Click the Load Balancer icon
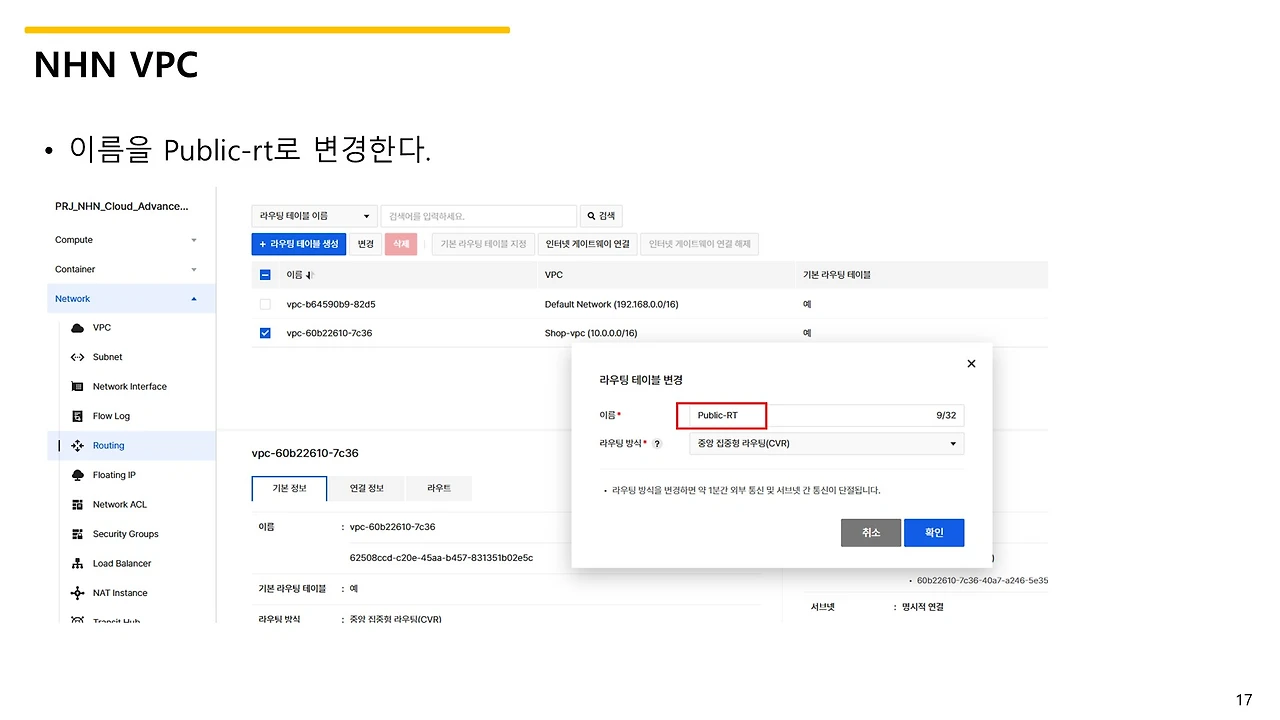The height and width of the screenshot is (720, 1280). tap(77, 564)
